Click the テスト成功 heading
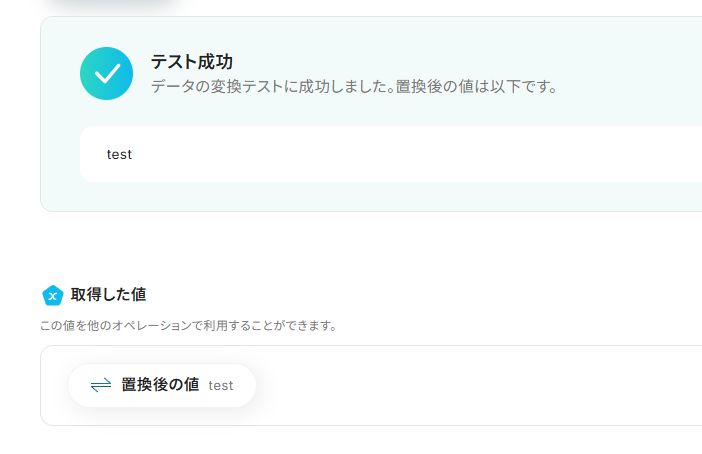 [191, 62]
